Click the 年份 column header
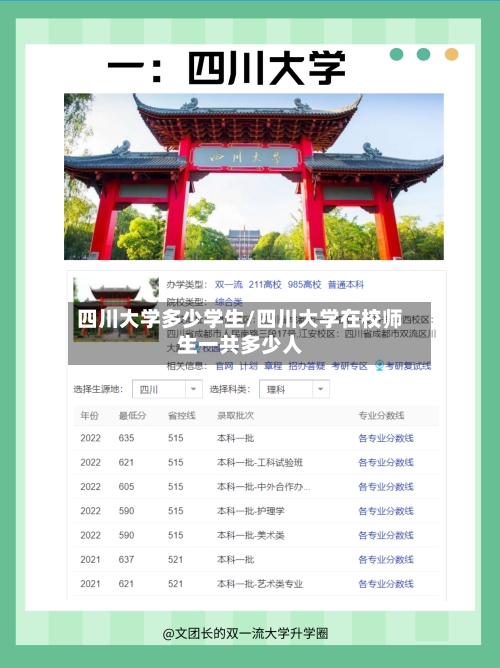The width and height of the screenshot is (500, 668). pos(89,415)
